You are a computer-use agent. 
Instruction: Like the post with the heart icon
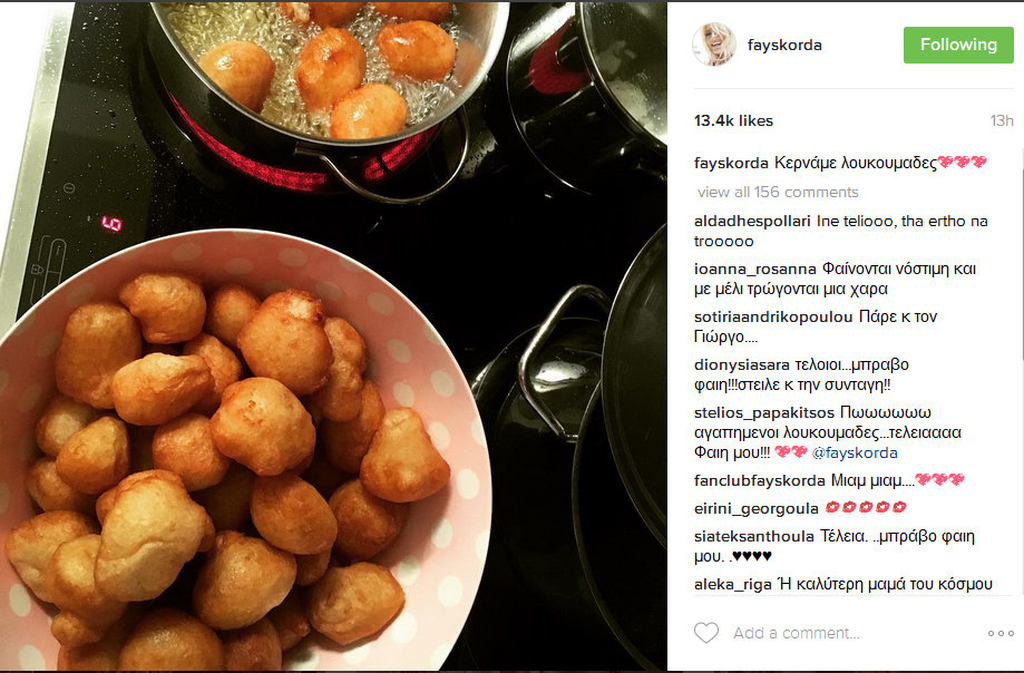[x=706, y=633]
